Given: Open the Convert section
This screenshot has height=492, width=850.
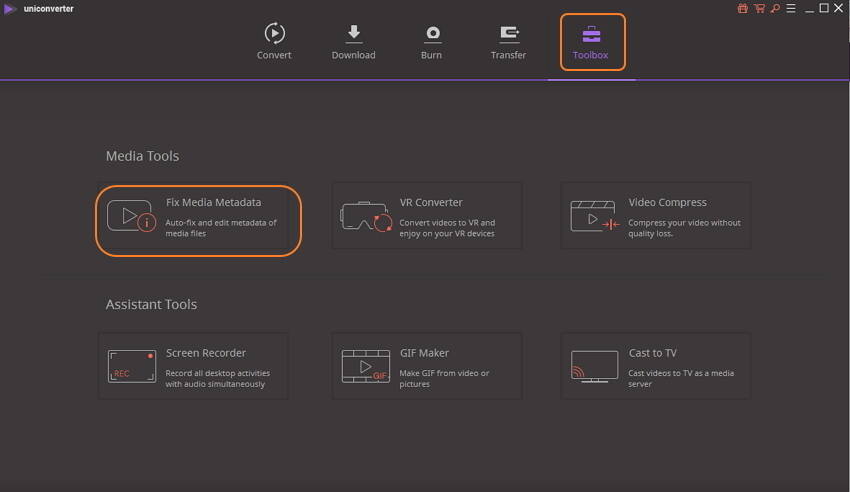Looking at the screenshot, I should (x=274, y=42).
